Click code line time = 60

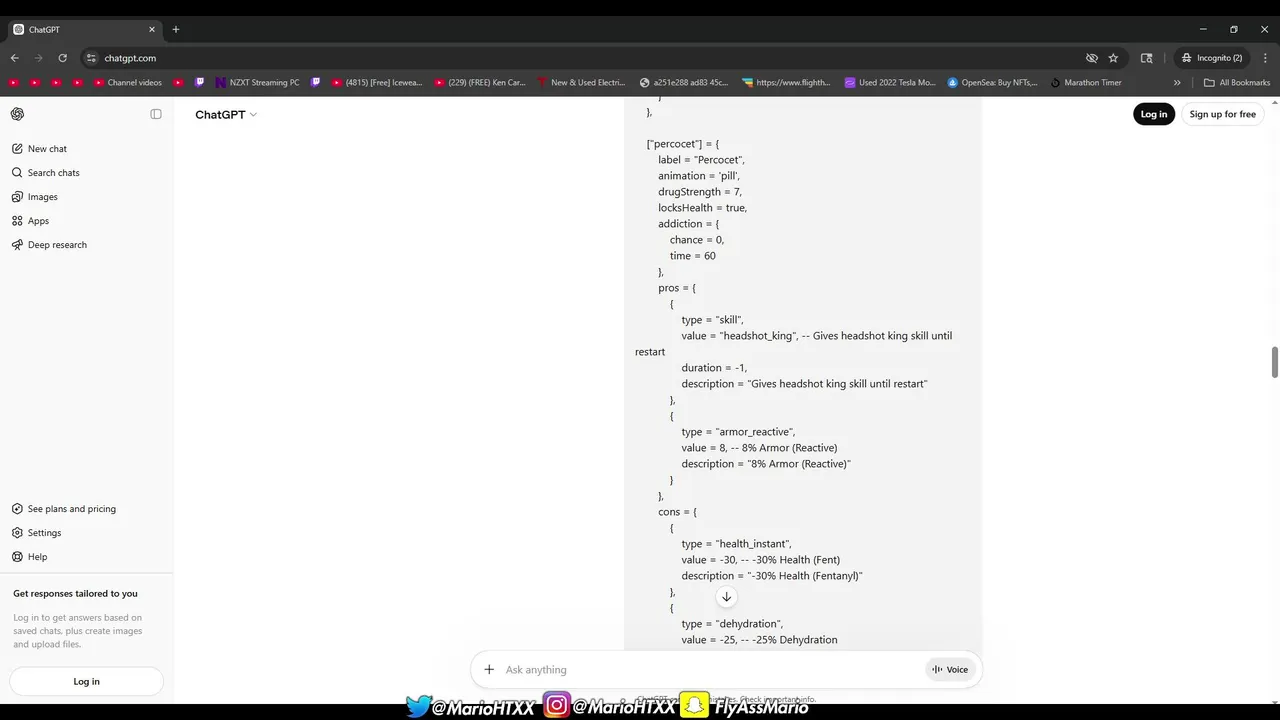tap(693, 256)
